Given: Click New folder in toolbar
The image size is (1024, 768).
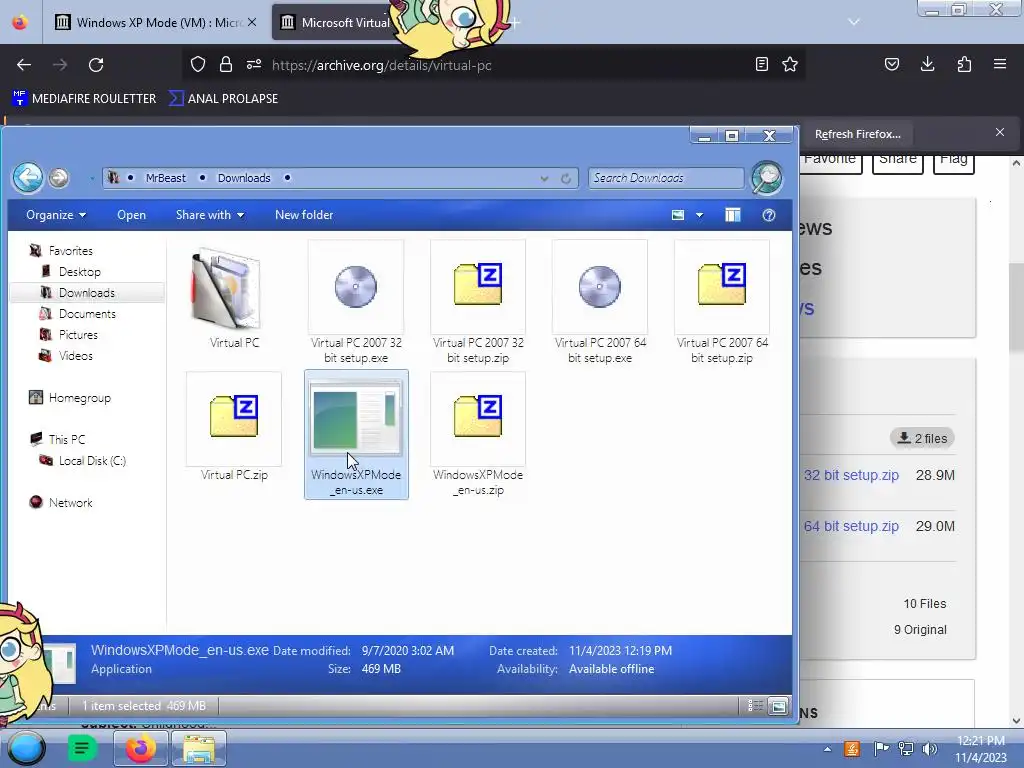Looking at the screenshot, I should (x=304, y=215).
